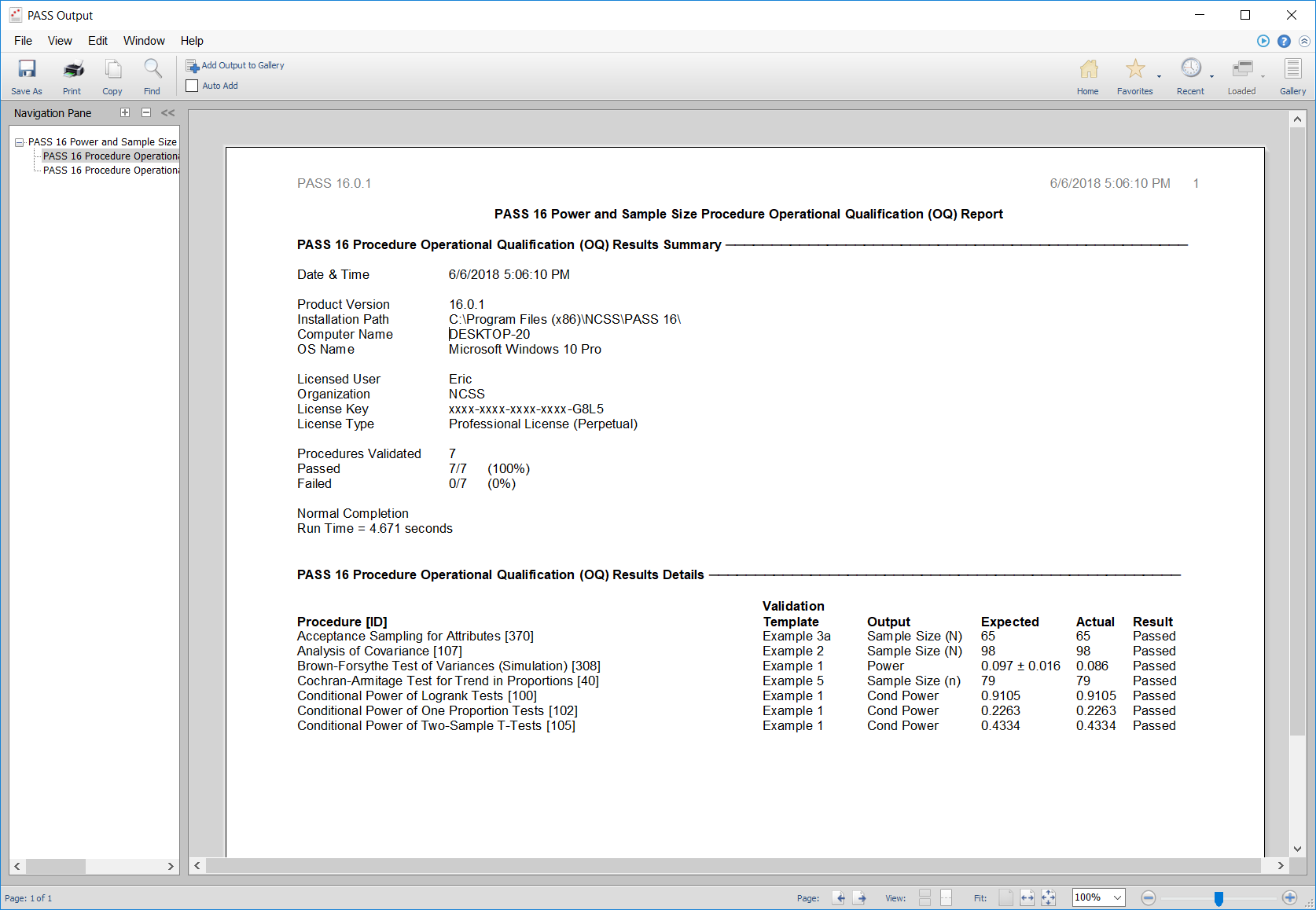
Task: Switch to continuous two-page view icon
Action: coord(925,897)
